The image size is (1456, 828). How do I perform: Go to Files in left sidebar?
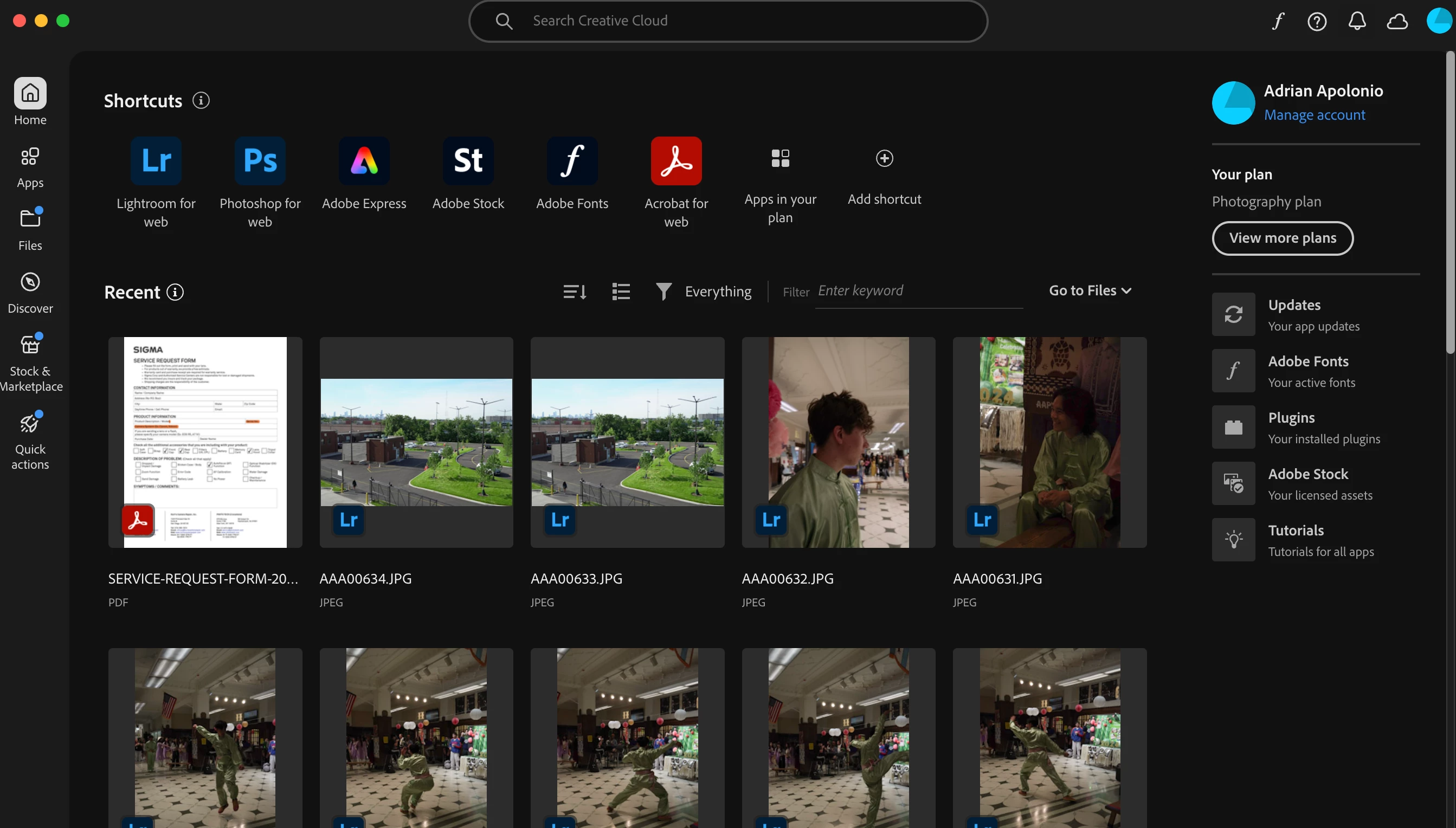[30, 229]
